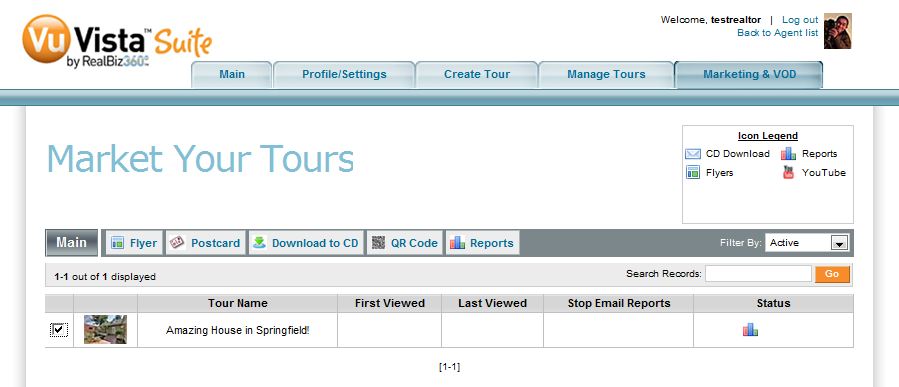
Task: Focus the Search Records input field
Action: pyautogui.click(x=758, y=274)
